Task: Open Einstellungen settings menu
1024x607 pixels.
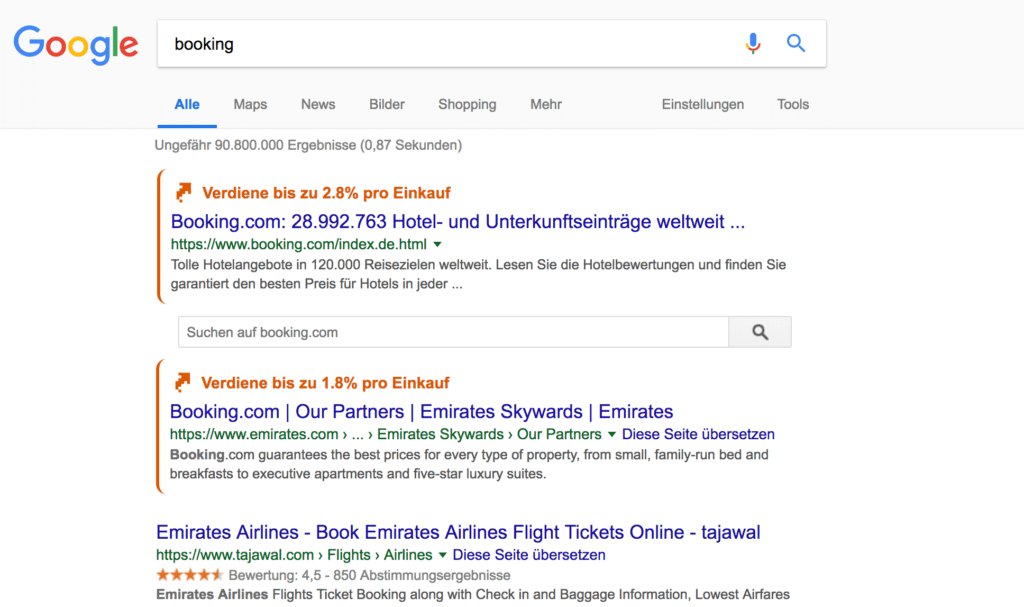Action: click(703, 105)
